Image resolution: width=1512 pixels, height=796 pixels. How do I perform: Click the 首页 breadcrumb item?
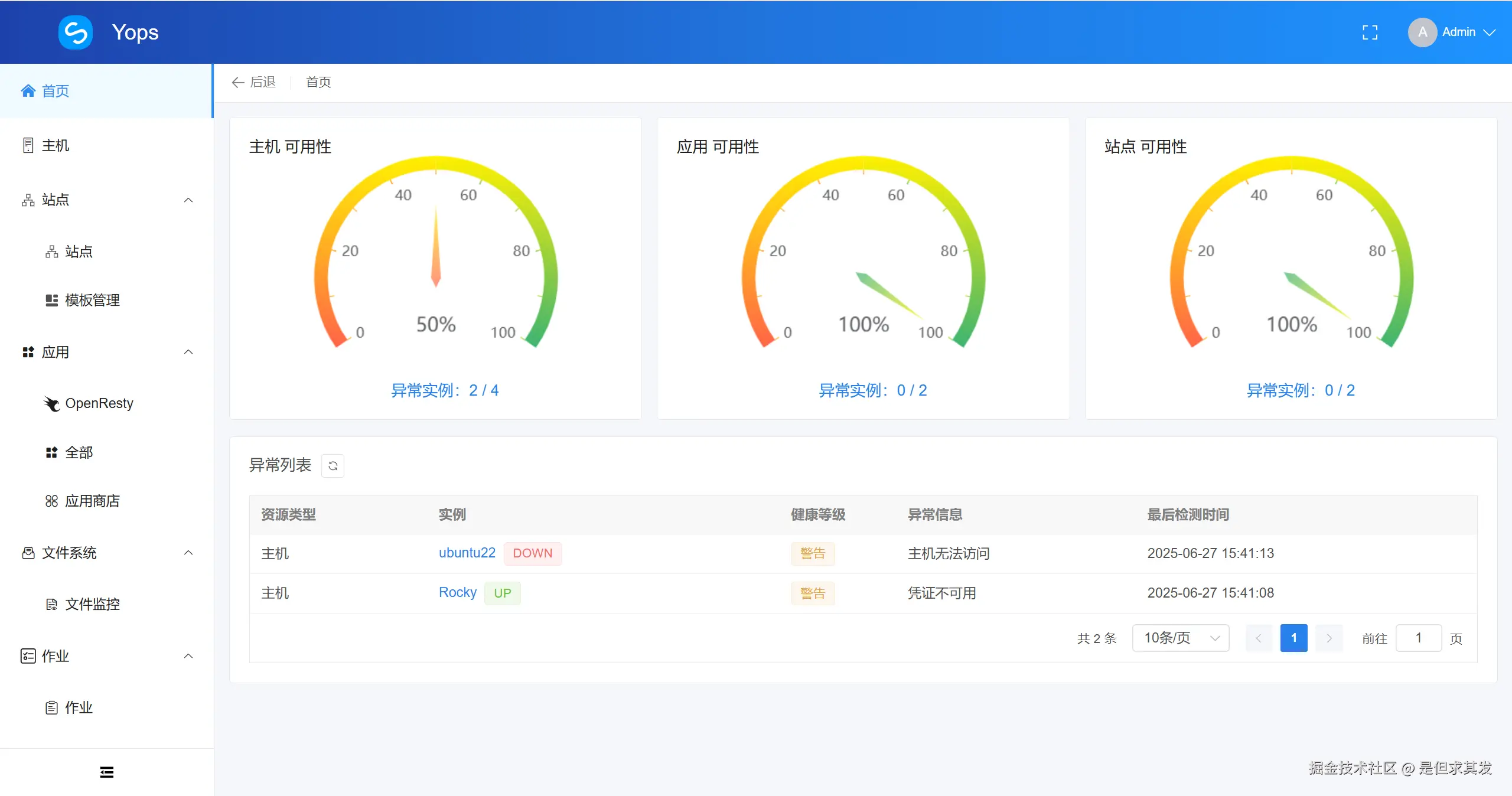318,82
